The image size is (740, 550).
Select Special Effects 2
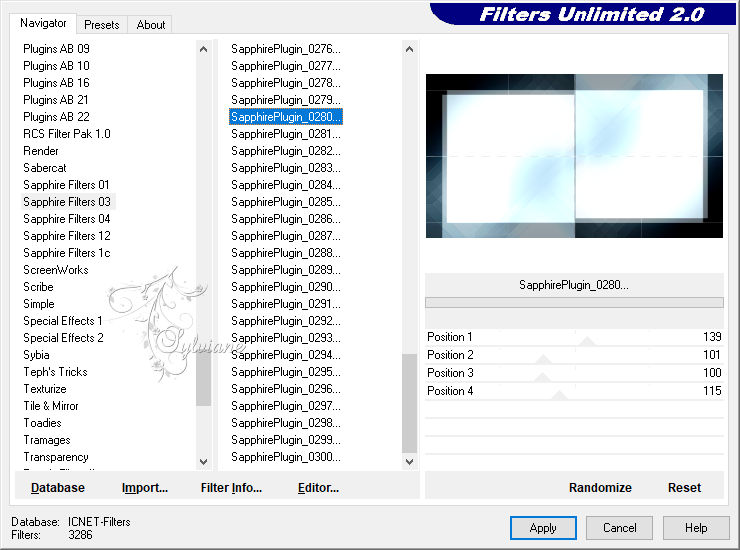point(63,338)
